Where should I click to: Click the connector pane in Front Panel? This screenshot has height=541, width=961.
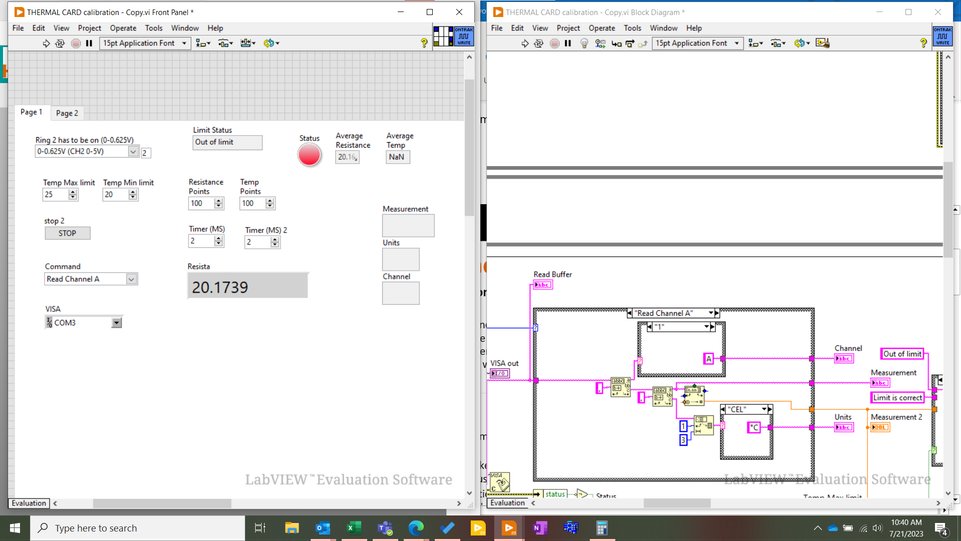[x=443, y=36]
